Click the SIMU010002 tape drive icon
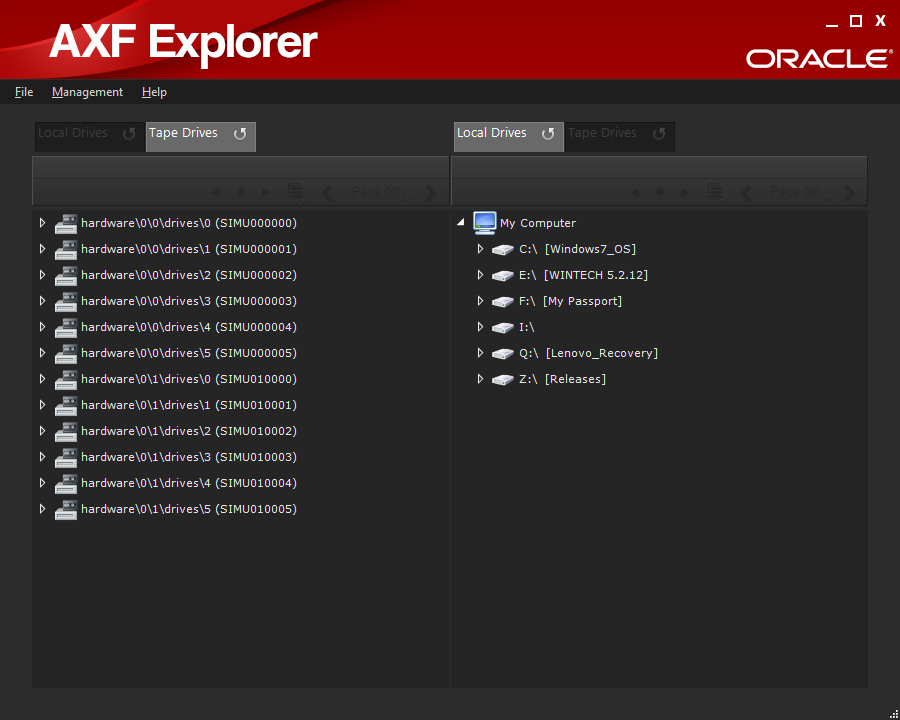 (x=66, y=431)
